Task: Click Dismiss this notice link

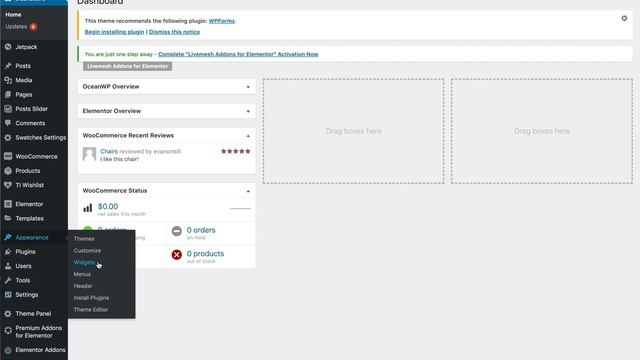Action: pyautogui.click(x=174, y=32)
